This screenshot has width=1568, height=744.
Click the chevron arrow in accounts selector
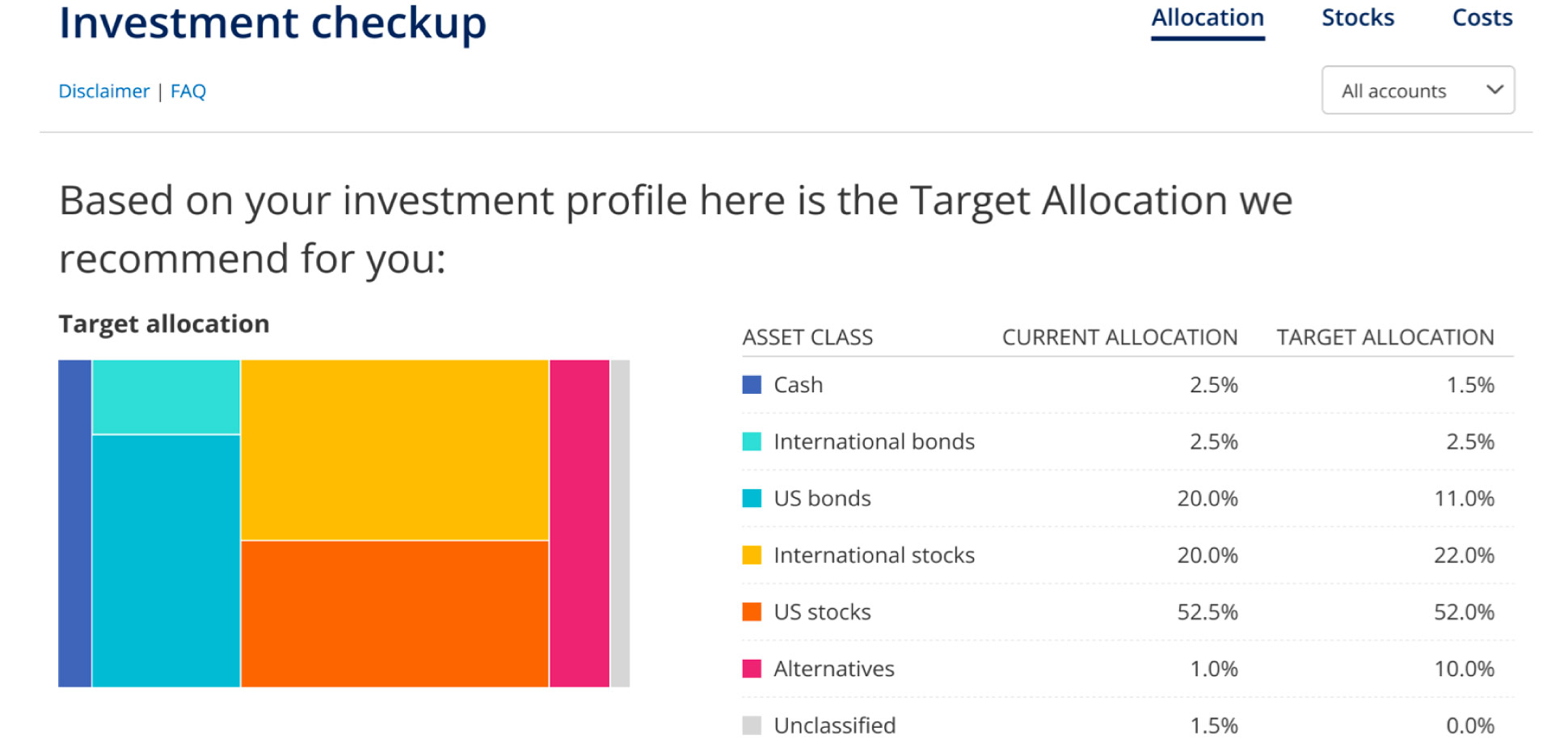1494,90
